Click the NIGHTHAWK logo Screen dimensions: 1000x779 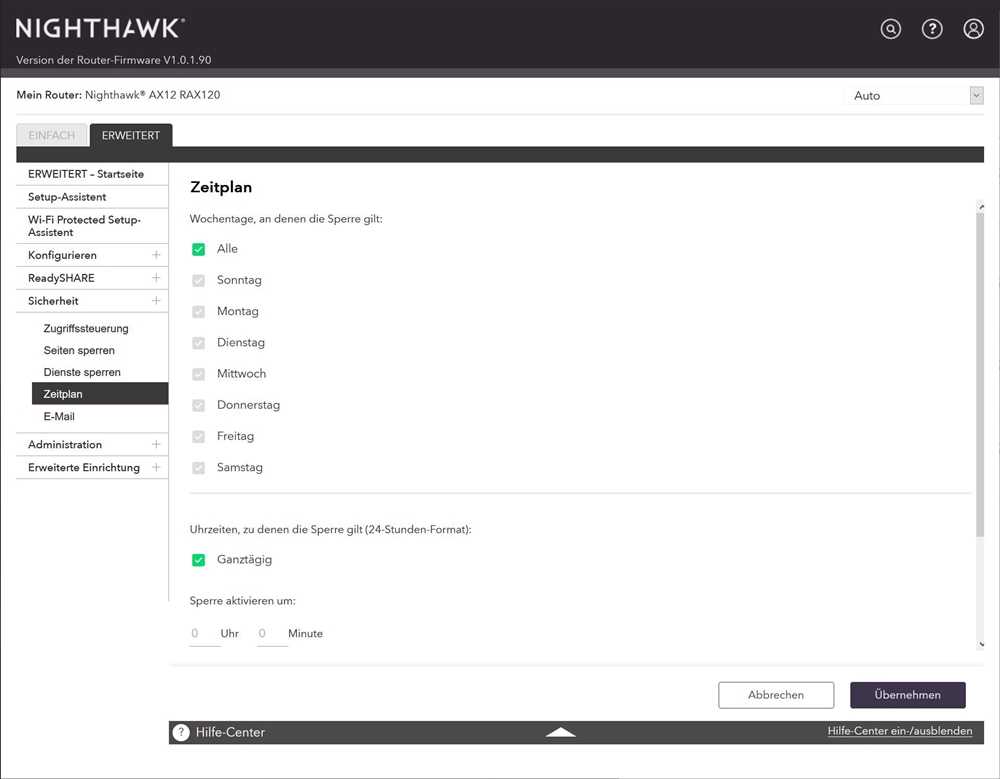click(100, 28)
